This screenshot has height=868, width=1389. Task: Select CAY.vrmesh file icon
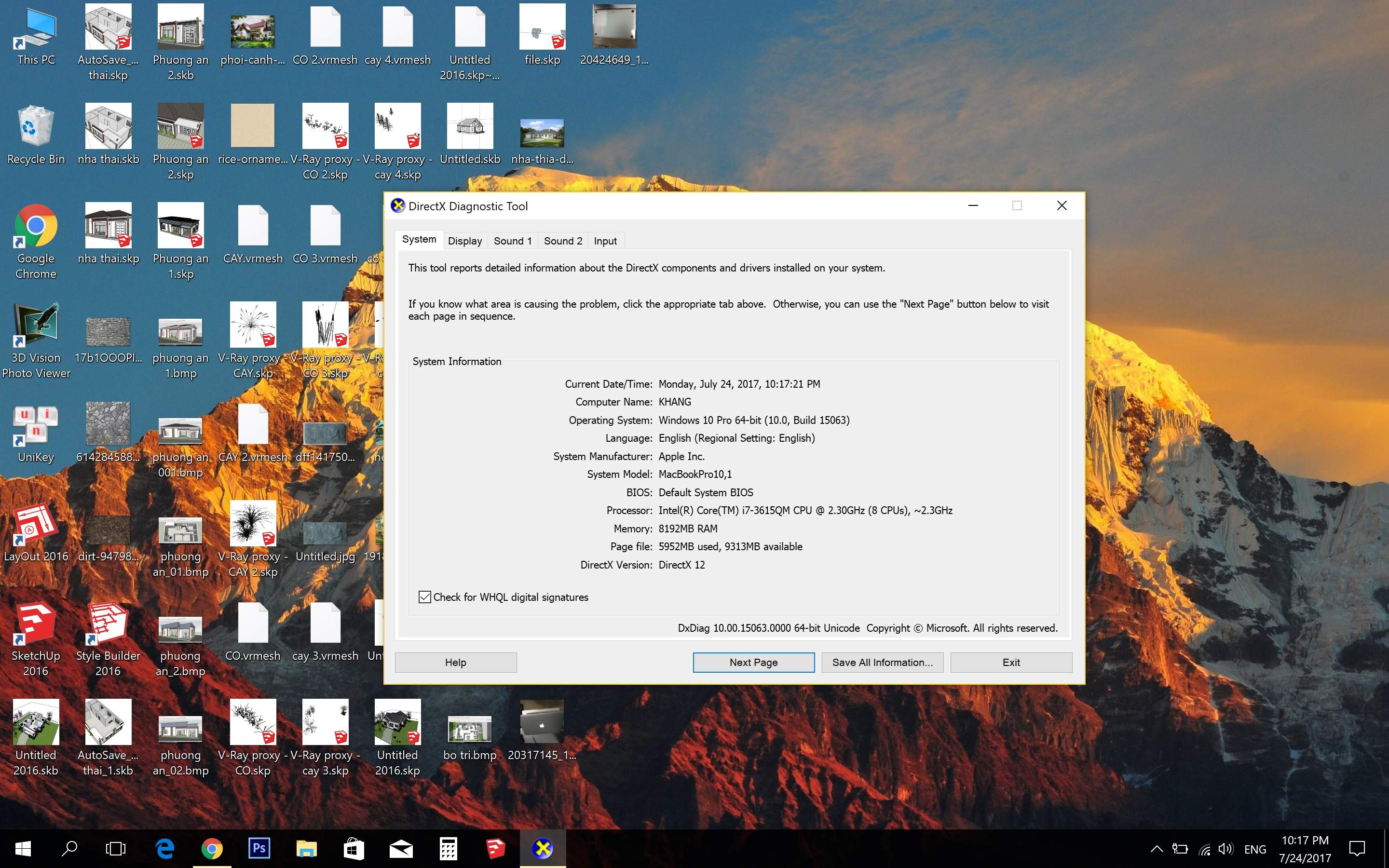(253, 235)
